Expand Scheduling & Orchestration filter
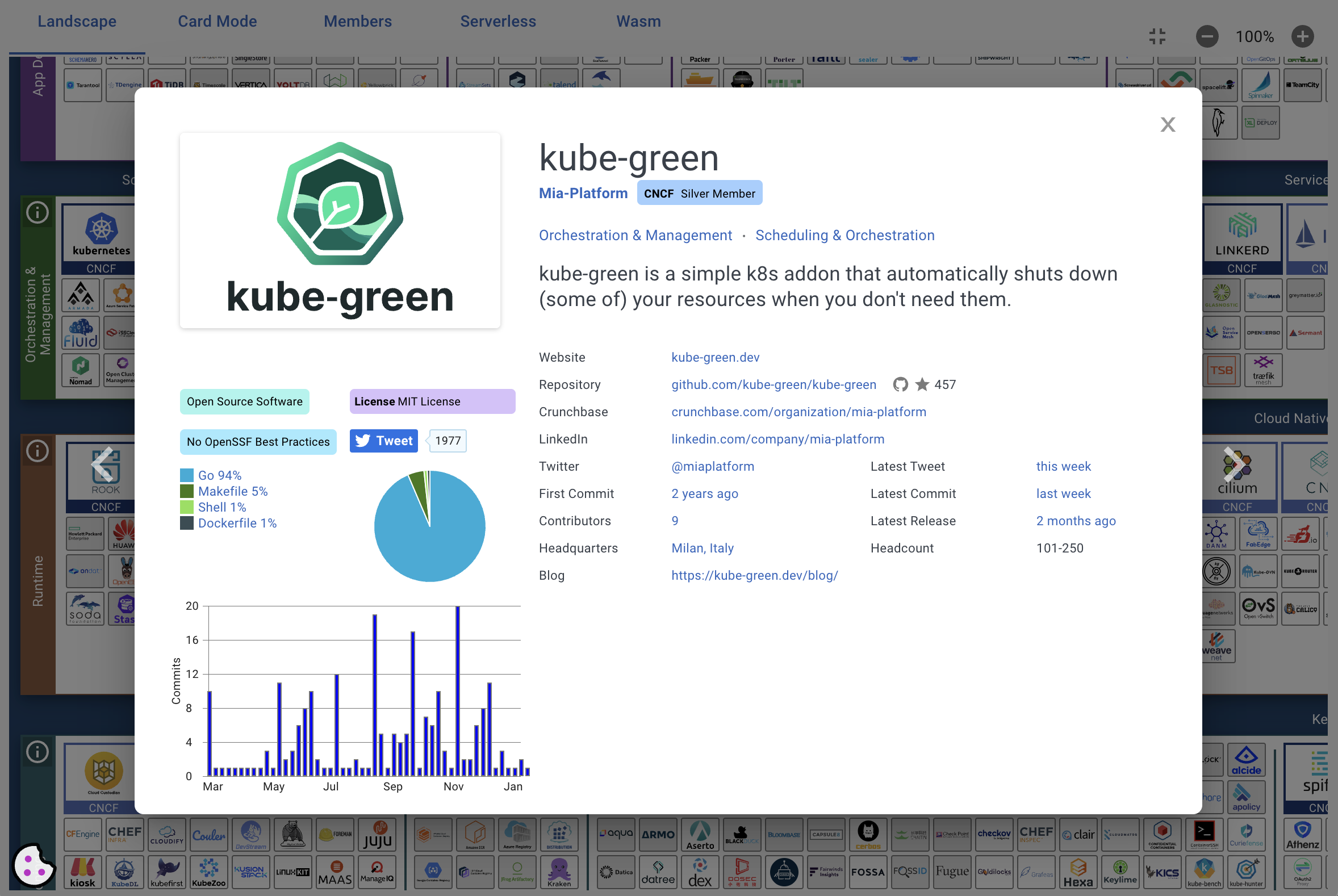Image resolution: width=1338 pixels, height=896 pixels. click(x=845, y=235)
